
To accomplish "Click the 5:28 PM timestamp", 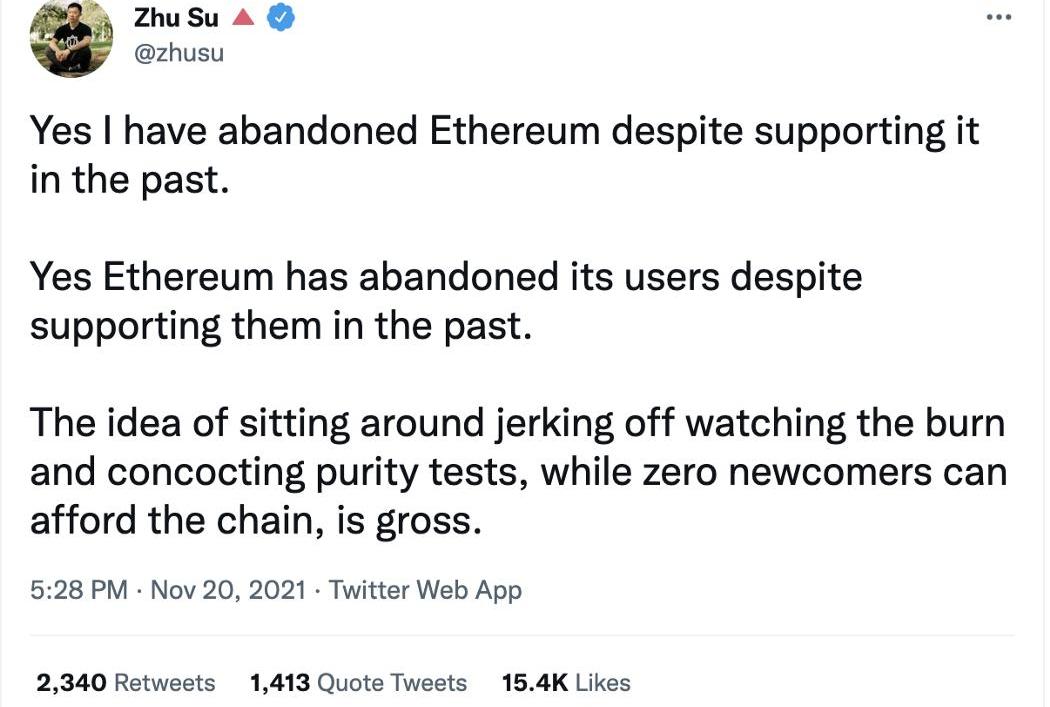I will coord(78,590).
